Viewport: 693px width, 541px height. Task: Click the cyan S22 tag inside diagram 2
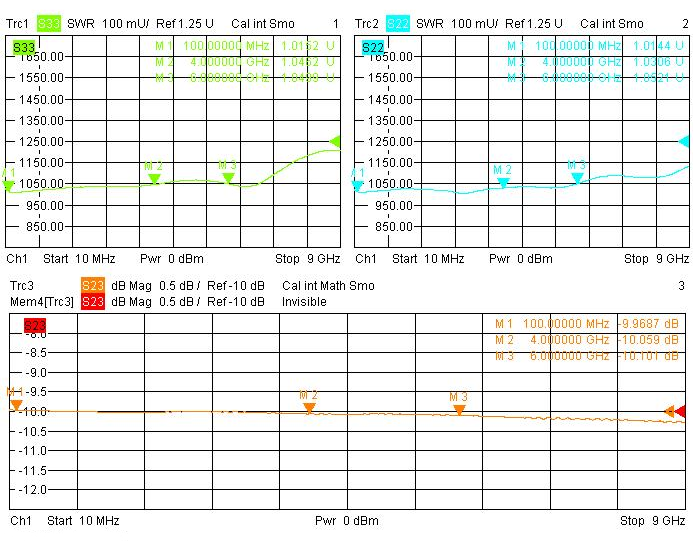point(373,47)
